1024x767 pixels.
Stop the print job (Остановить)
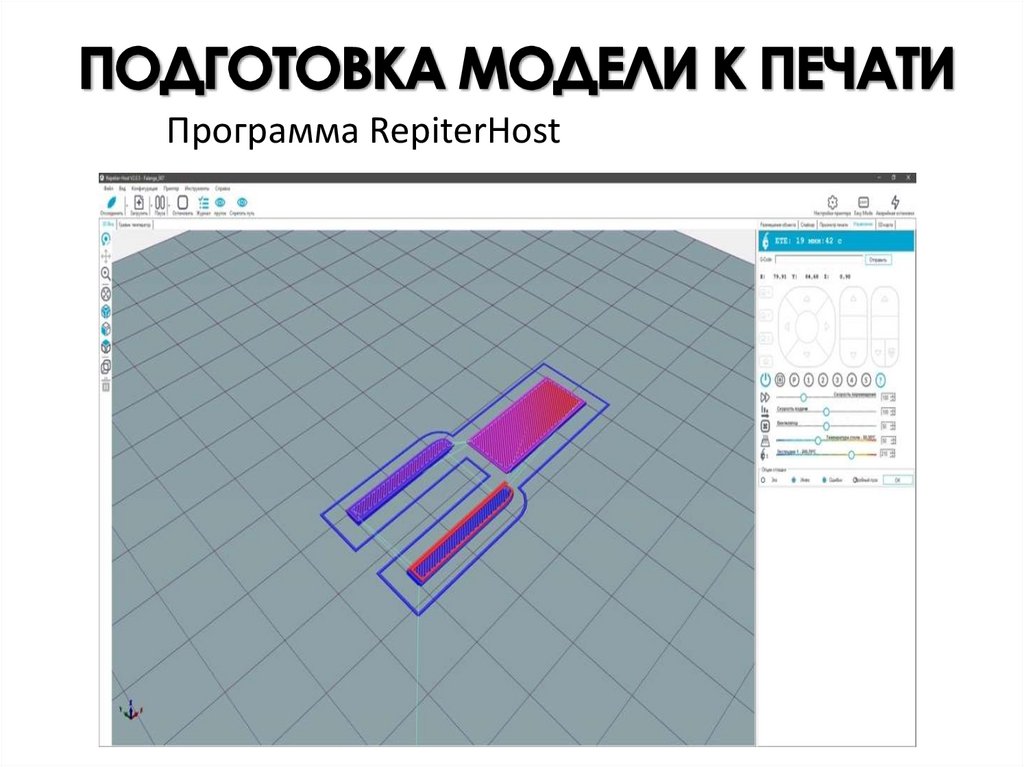(x=183, y=203)
